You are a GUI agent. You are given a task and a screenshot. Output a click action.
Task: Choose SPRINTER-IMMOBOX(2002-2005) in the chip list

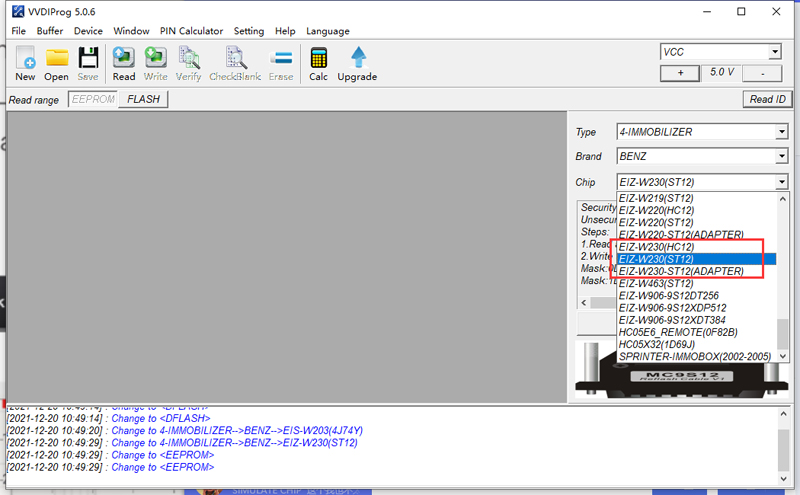coord(696,356)
